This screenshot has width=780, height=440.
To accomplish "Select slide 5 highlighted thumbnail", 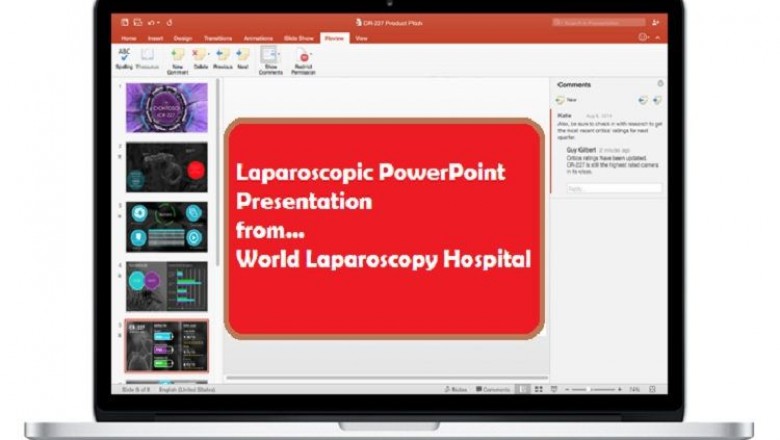I will [x=167, y=346].
